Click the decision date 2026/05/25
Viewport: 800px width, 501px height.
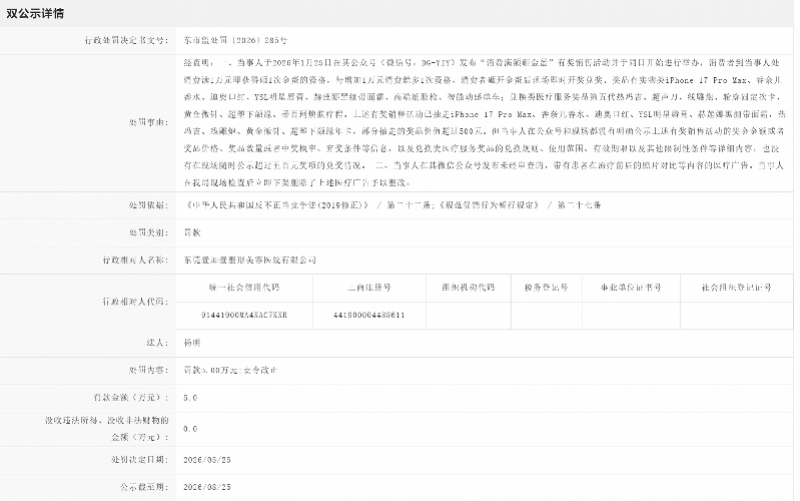click(x=207, y=460)
